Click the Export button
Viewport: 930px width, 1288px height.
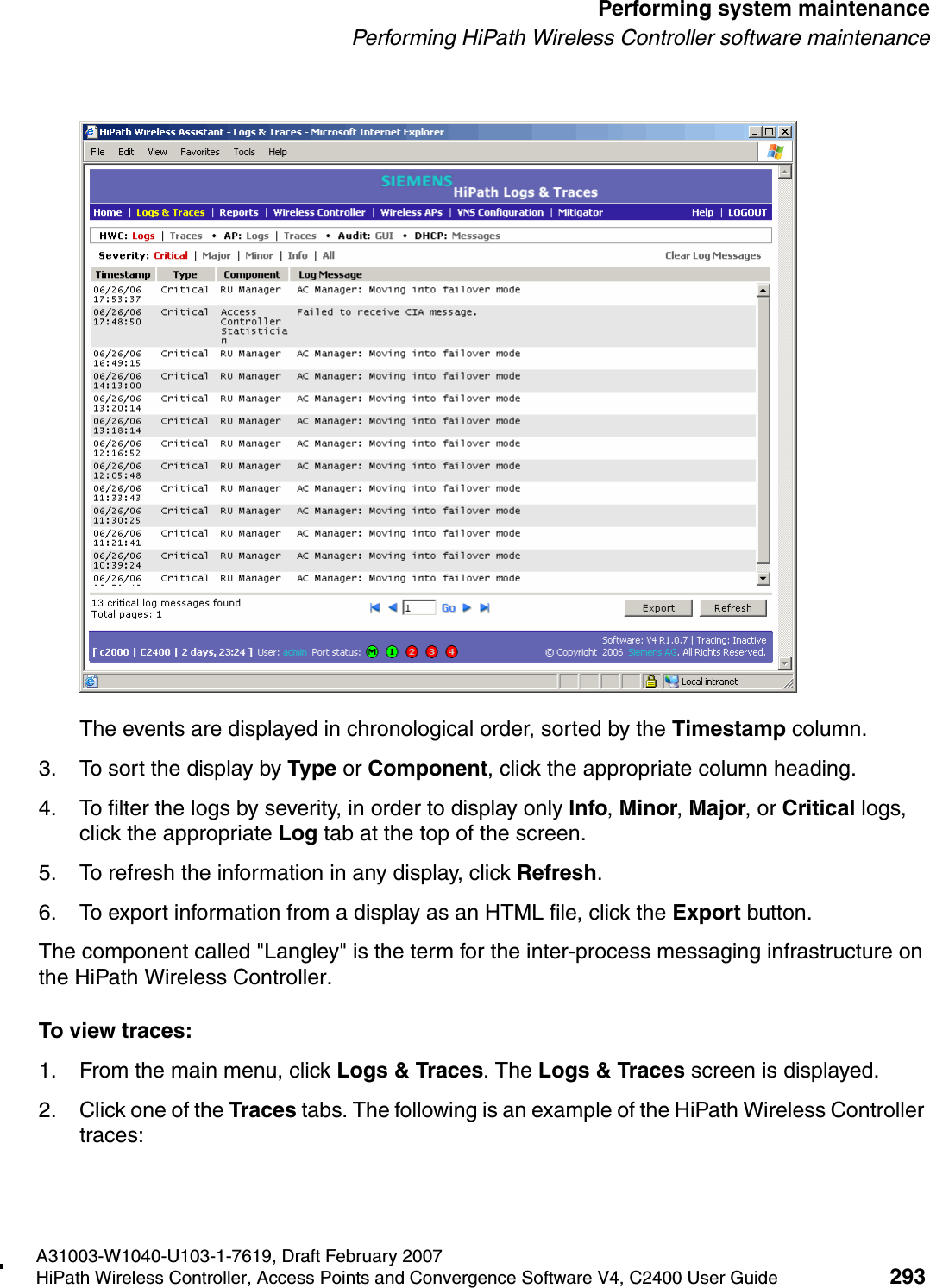[x=658, y=607]
